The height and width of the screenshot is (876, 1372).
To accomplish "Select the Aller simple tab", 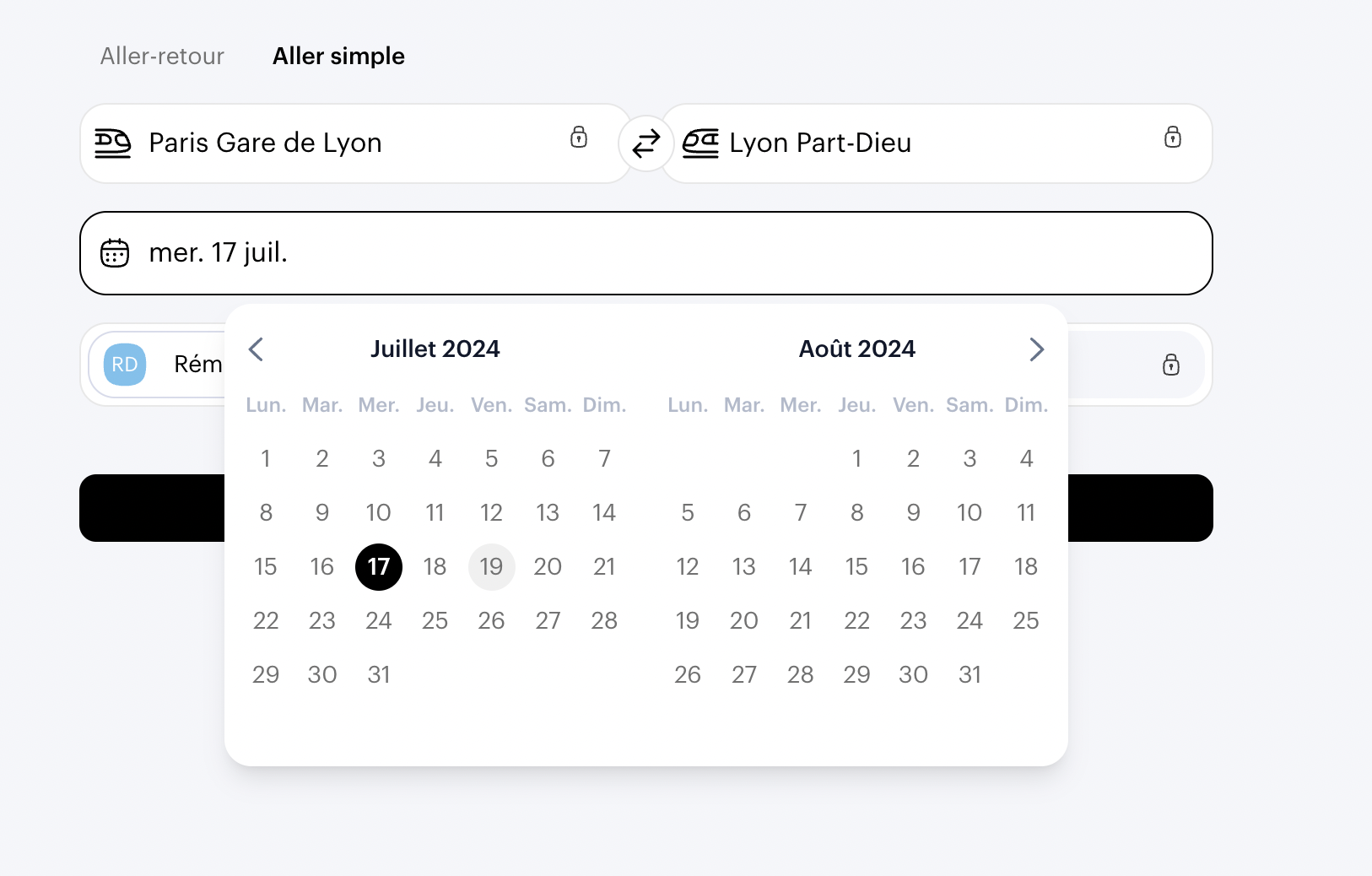I will click(338, 57).
